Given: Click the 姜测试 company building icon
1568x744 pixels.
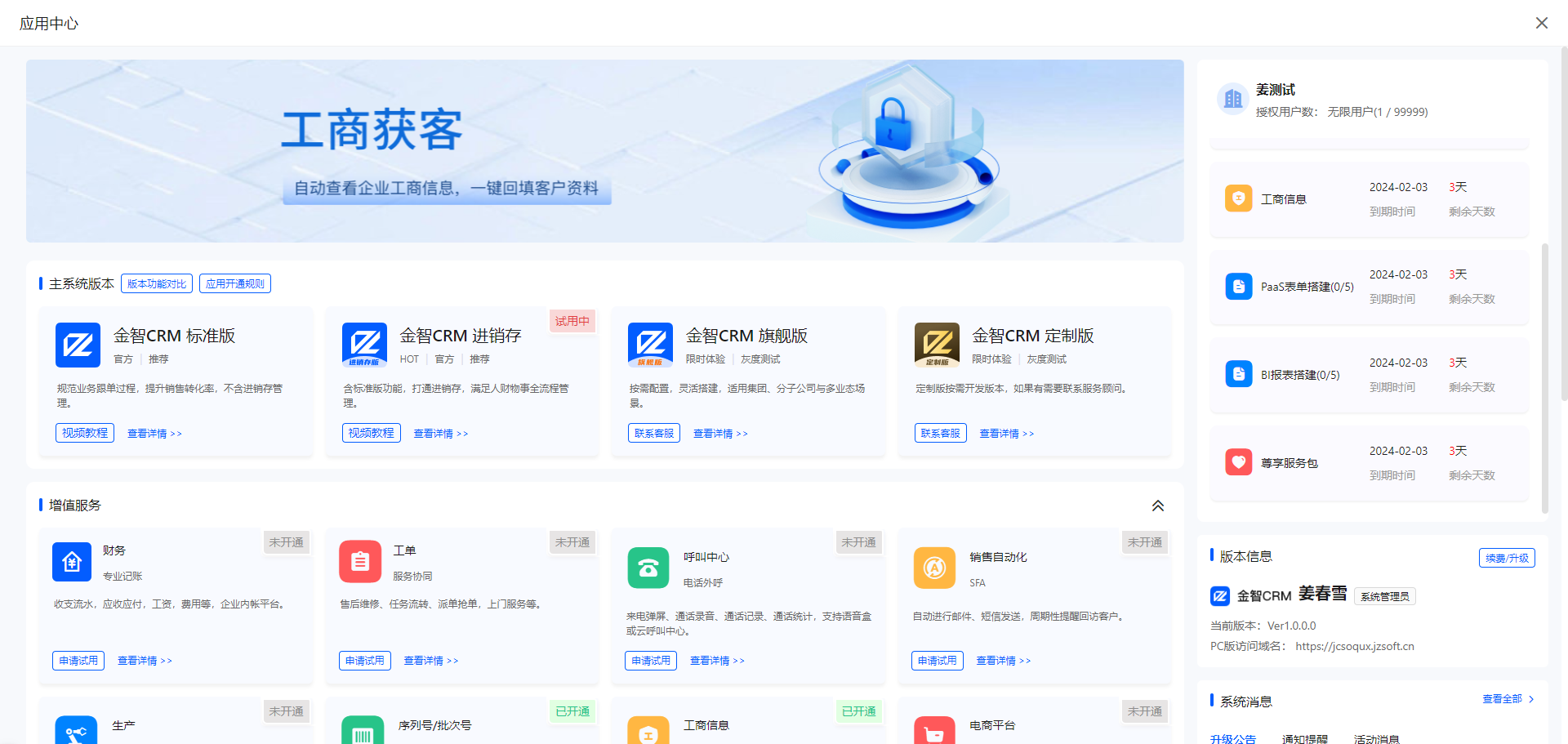Looking at the screenshot, I should point(1232,100).
